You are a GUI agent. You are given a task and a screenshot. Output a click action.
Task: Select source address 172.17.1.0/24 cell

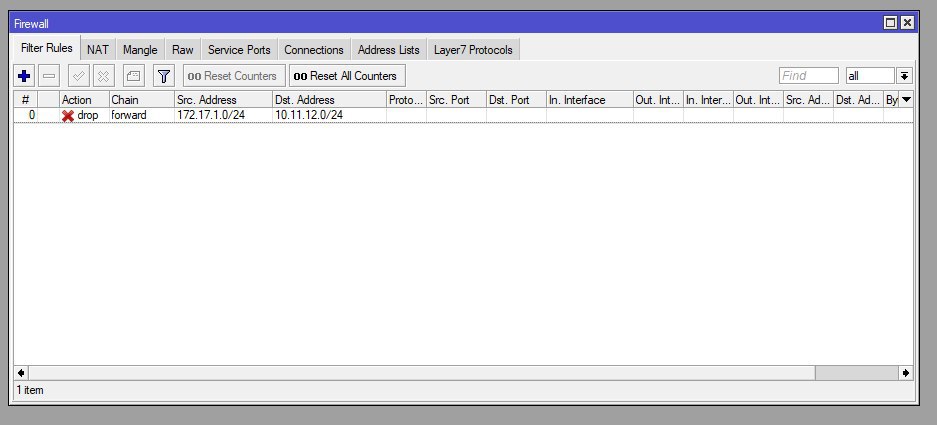[223, 115]
